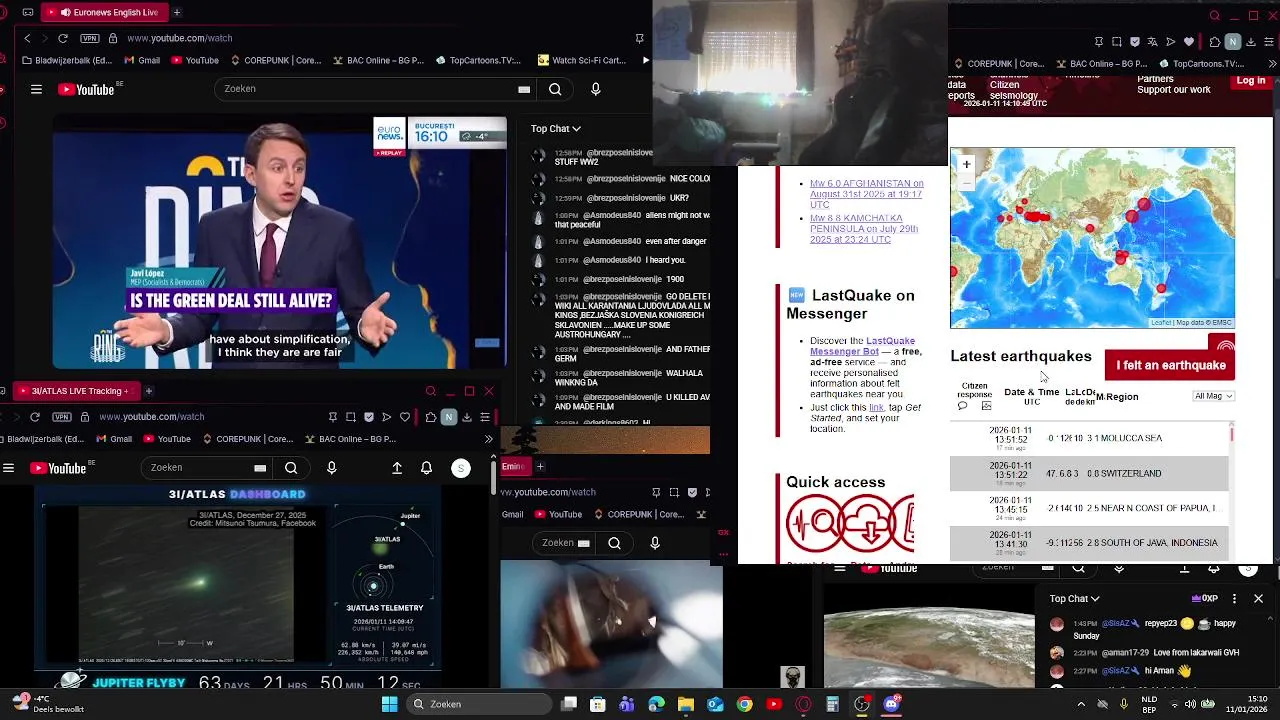Open N profile button in EMSC window
The height and width of the screenshot is (720, 1280).
1233,42
